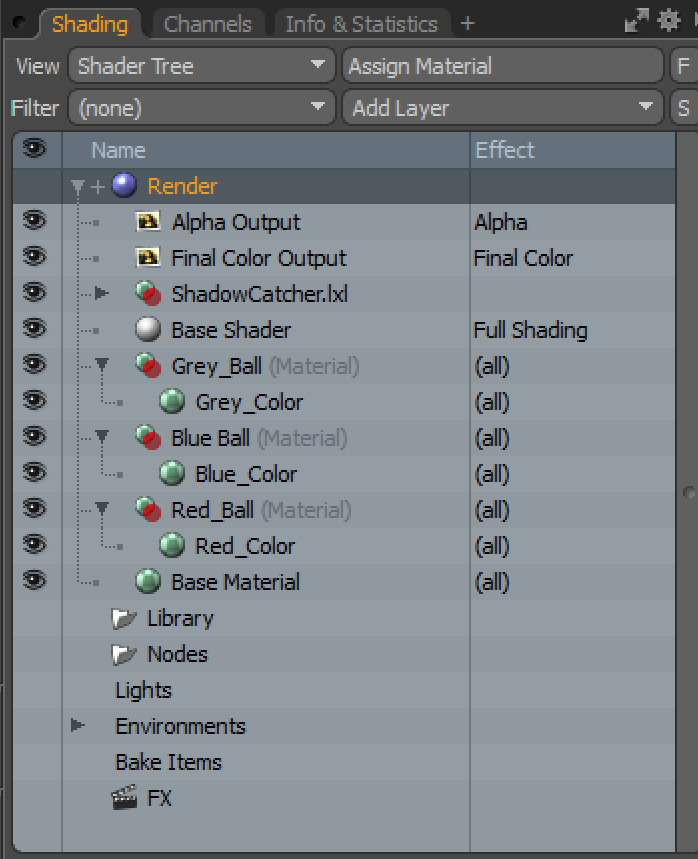Open the panel settings gear icon
This screenshot has width=698, height=859.
coord(668,20)
